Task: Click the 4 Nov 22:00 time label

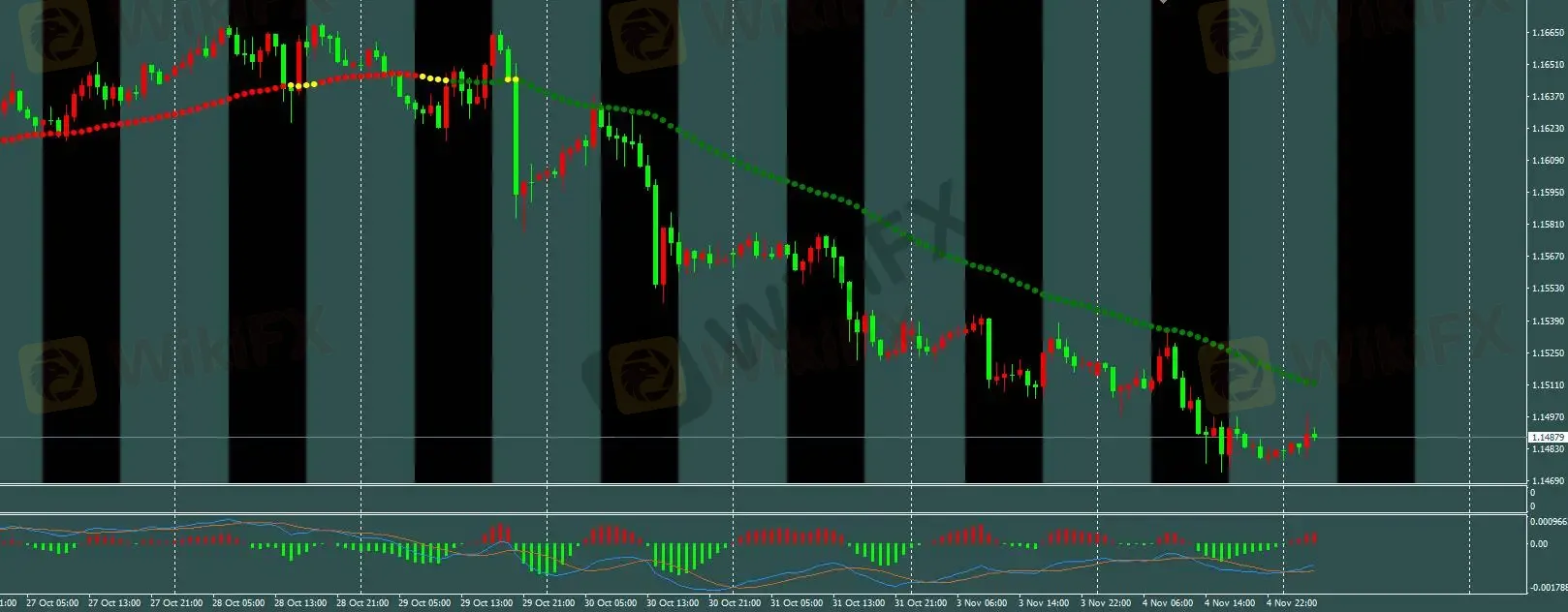Action: coord(1292,603)
